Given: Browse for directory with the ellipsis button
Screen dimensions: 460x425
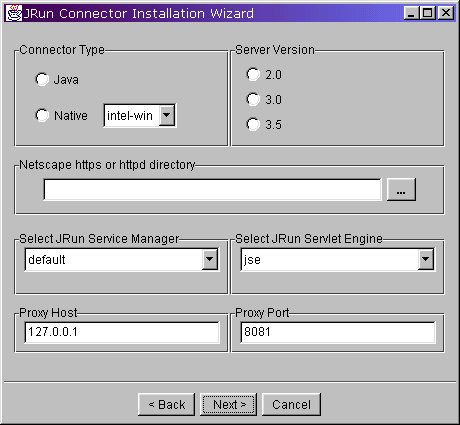Looking at the screenshot, I should pyautogui.click(x=401, y=189).
